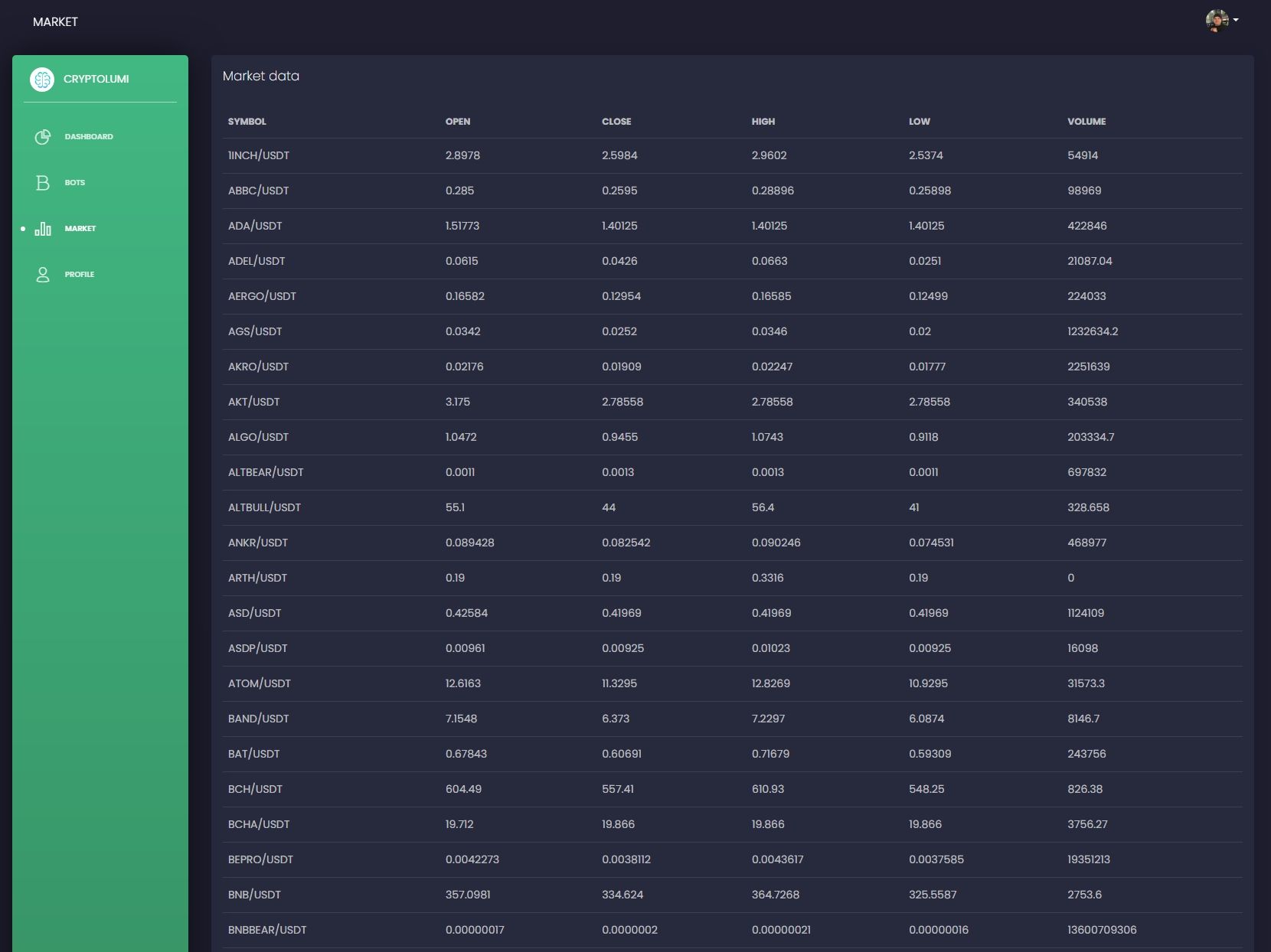Select the BNB/USDT symbol cell
Image resolution: width=1271 pixels, height=952 pixels.
tap(254, 895)
